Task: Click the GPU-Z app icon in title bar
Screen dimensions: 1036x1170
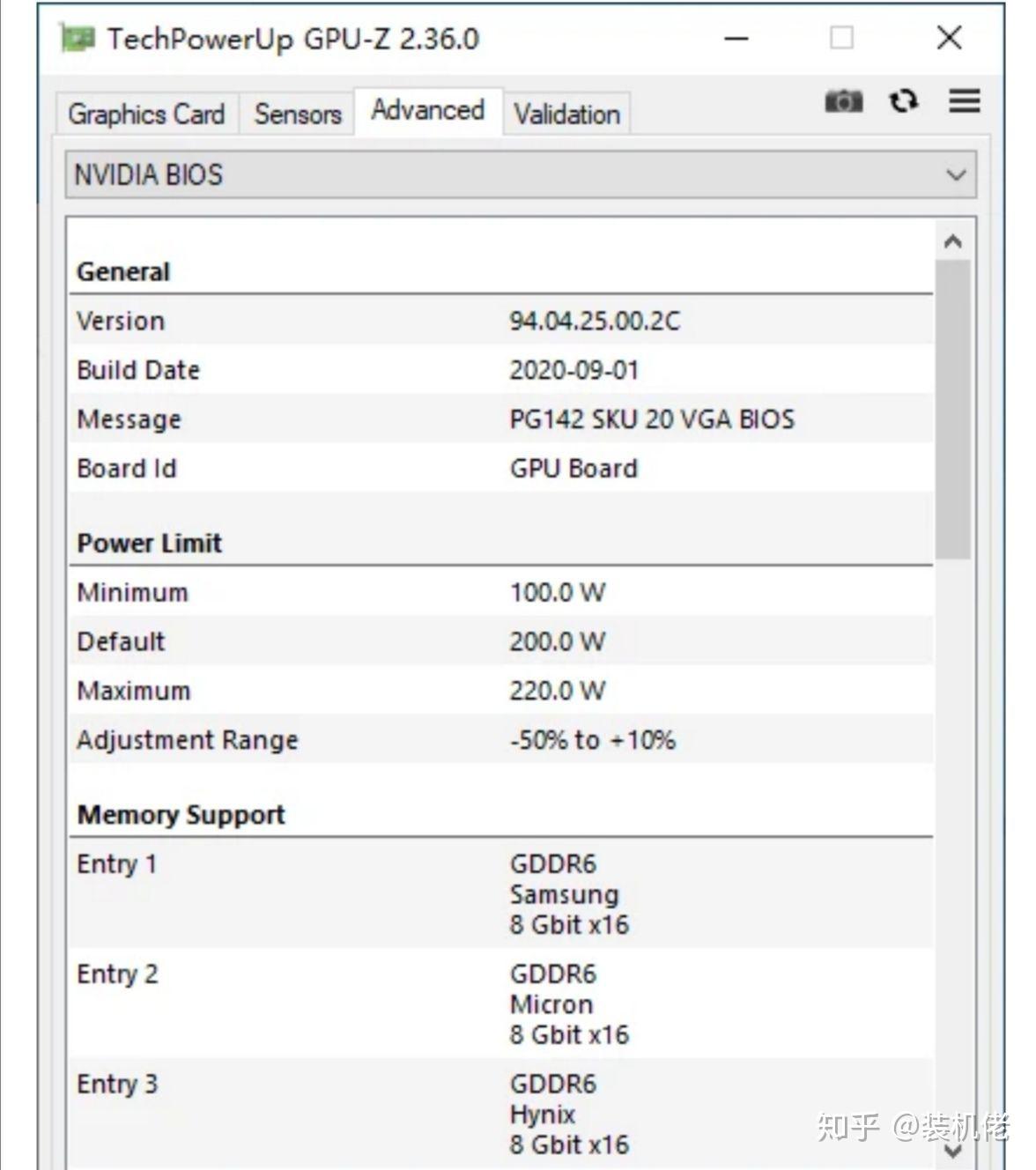Action: 78,39
